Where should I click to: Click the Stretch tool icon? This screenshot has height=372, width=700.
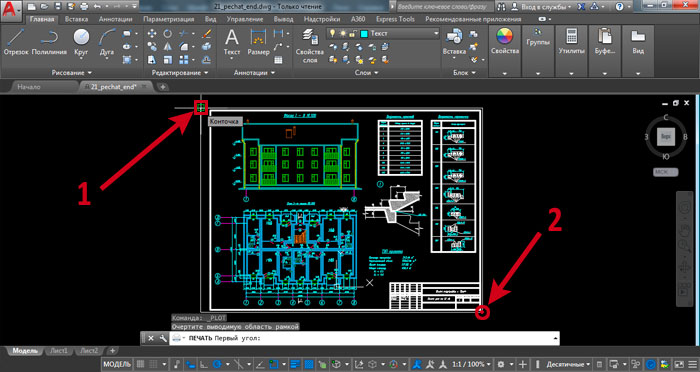point(152,59)
